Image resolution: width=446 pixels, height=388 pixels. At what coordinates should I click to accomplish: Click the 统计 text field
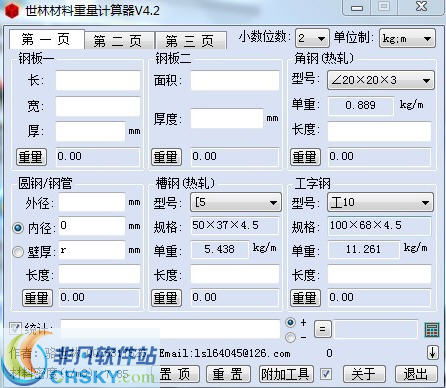click(x=170, y=329)
